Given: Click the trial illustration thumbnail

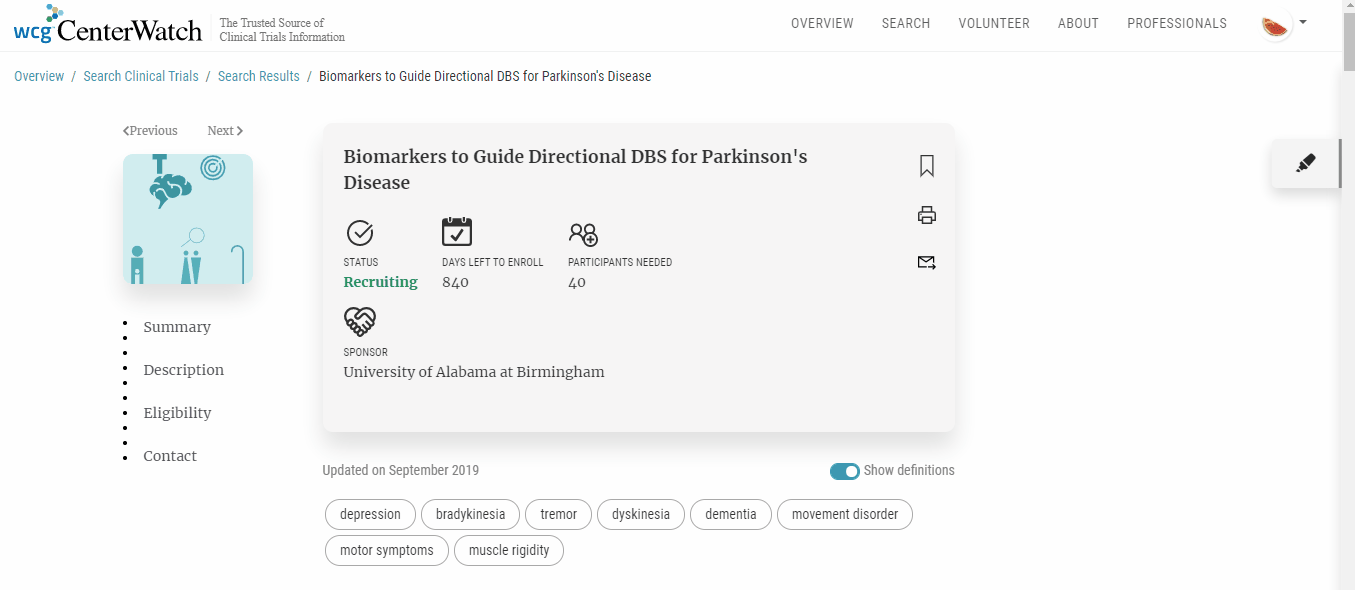Looking at the screenshot, I should [x=188, y=219].
